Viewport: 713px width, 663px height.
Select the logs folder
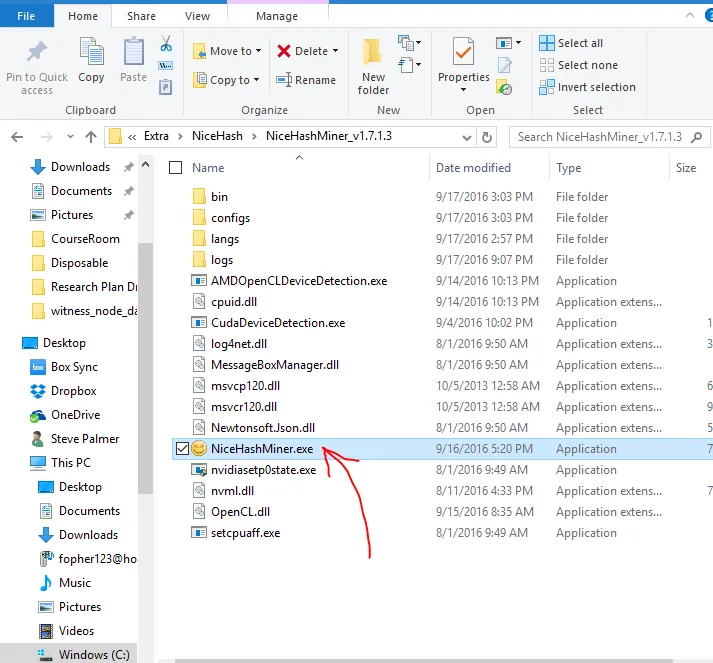click(222, 260)
